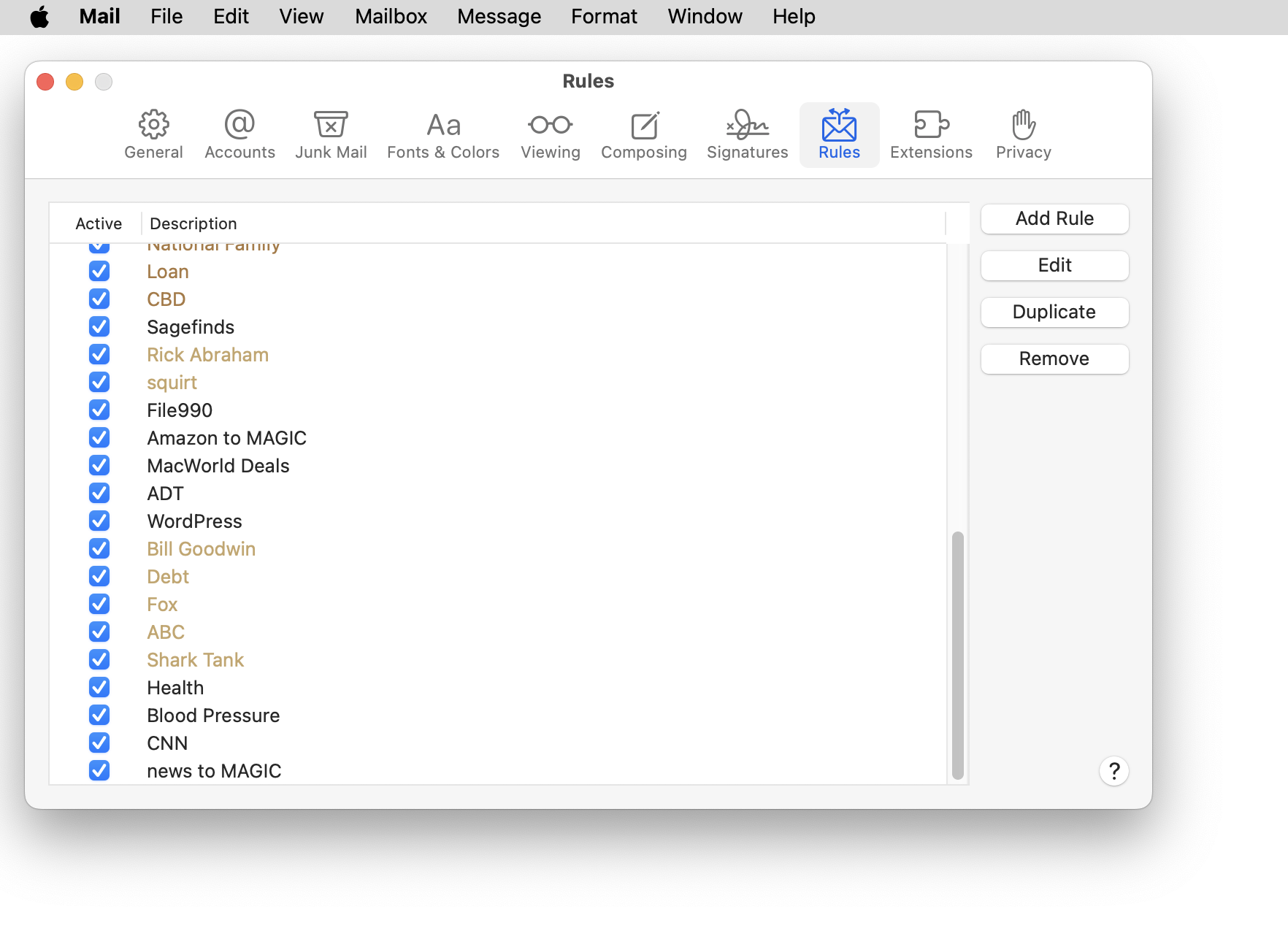Open the Privacy hand icon

1024,135
